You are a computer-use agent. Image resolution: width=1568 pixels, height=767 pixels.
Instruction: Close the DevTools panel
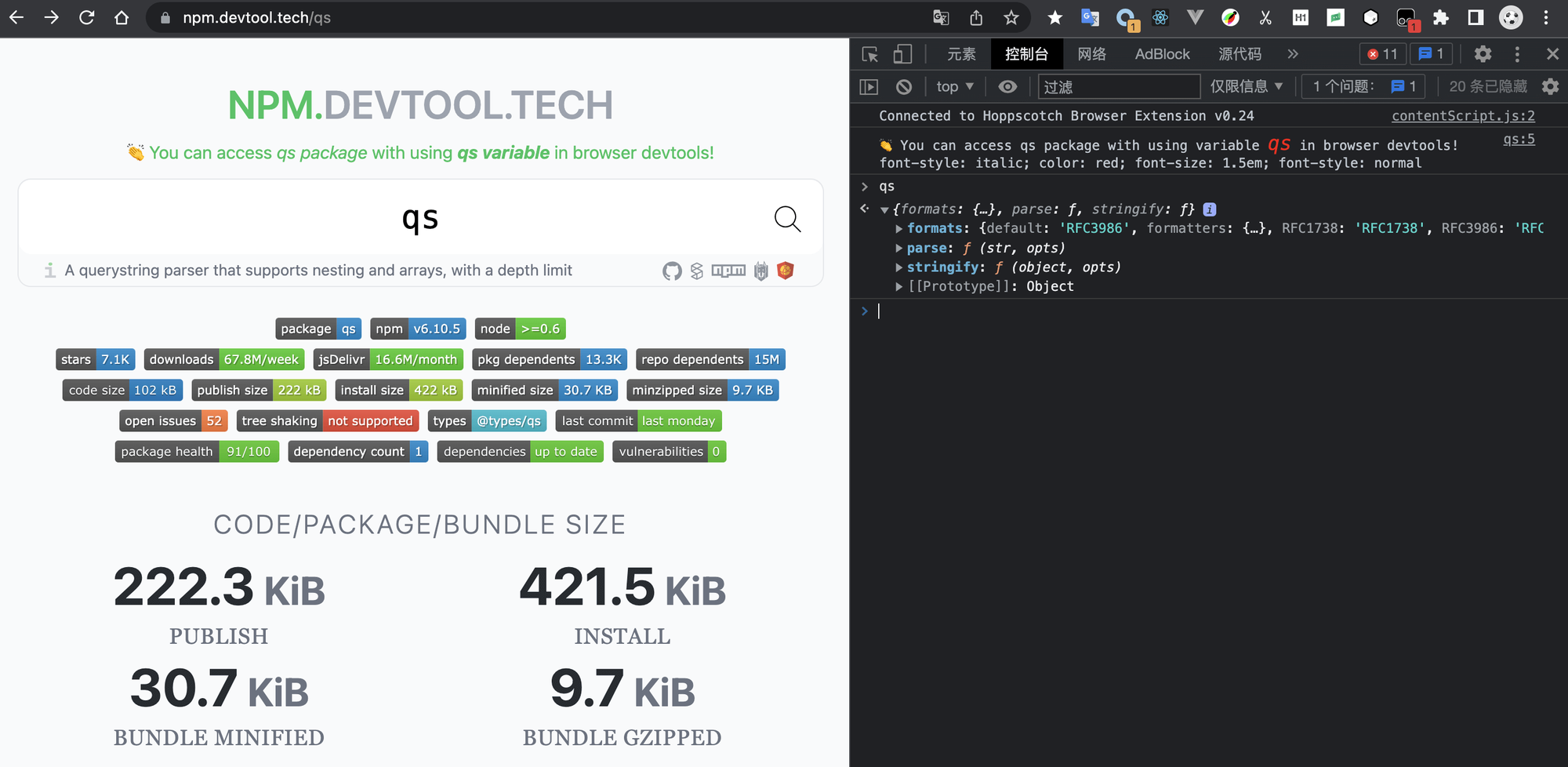click(1552, 54)
